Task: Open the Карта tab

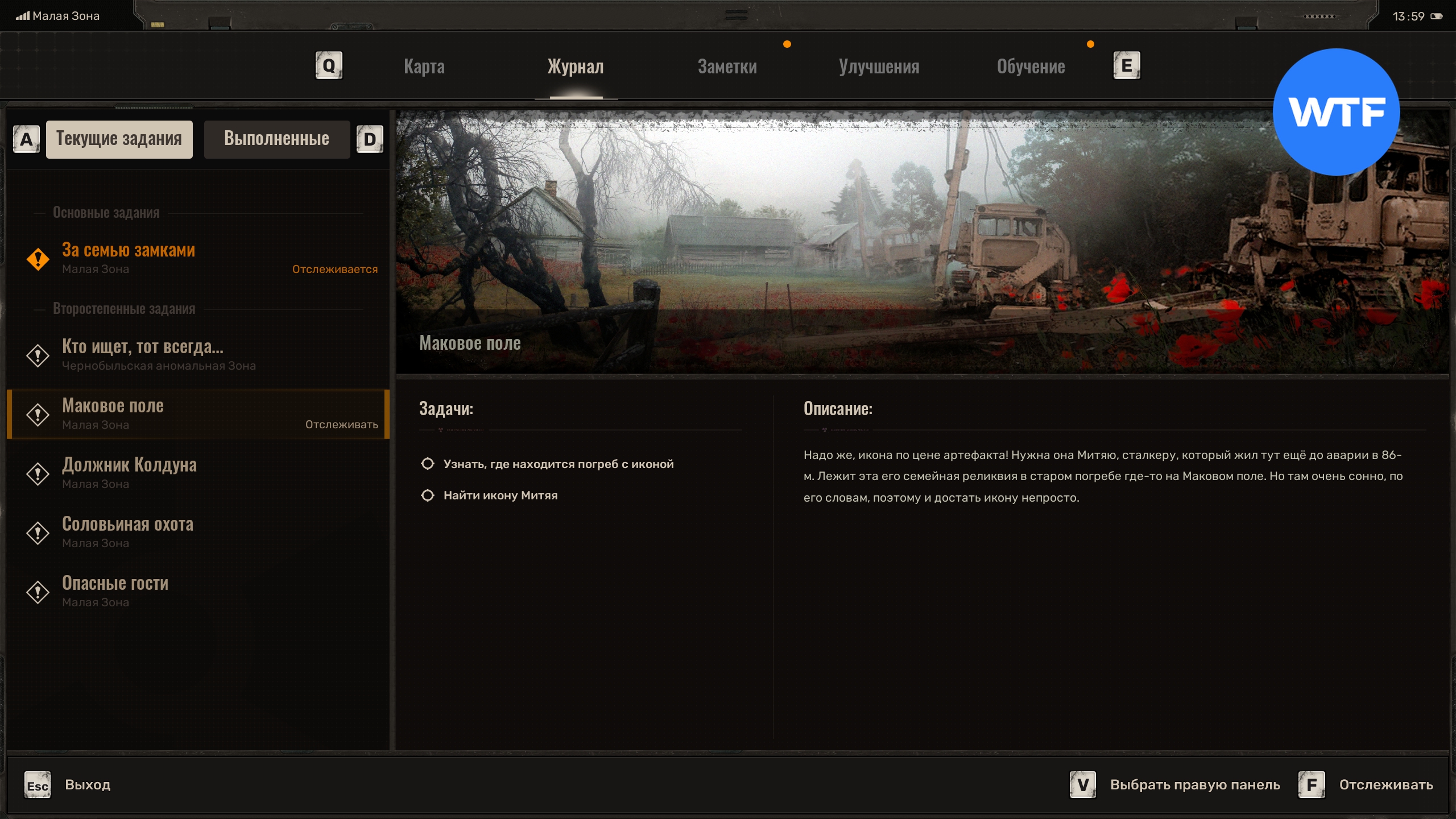Action: [x=424, y=67]
